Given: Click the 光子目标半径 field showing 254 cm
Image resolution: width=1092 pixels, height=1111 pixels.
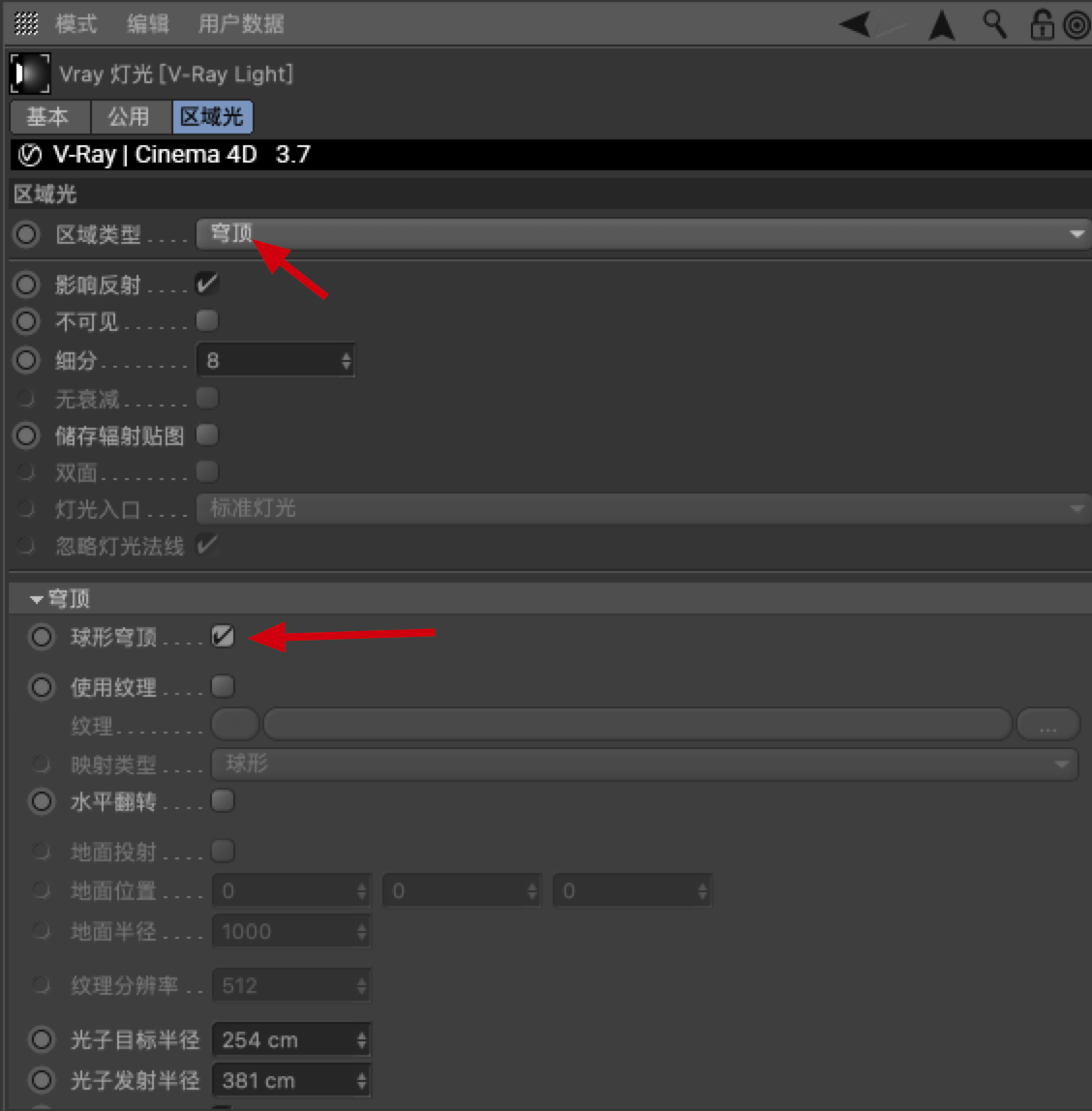Looking at the screenshot, I should tap(290, 1040).
